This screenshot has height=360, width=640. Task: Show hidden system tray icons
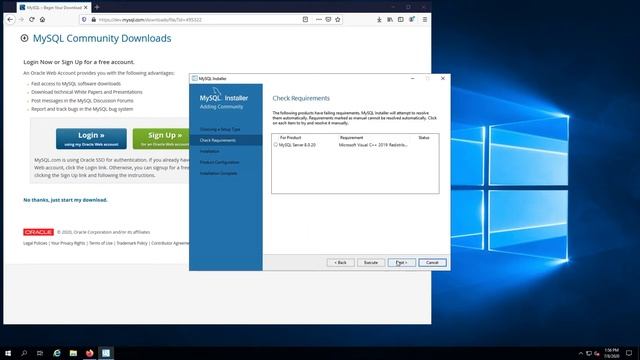[581, 353]
